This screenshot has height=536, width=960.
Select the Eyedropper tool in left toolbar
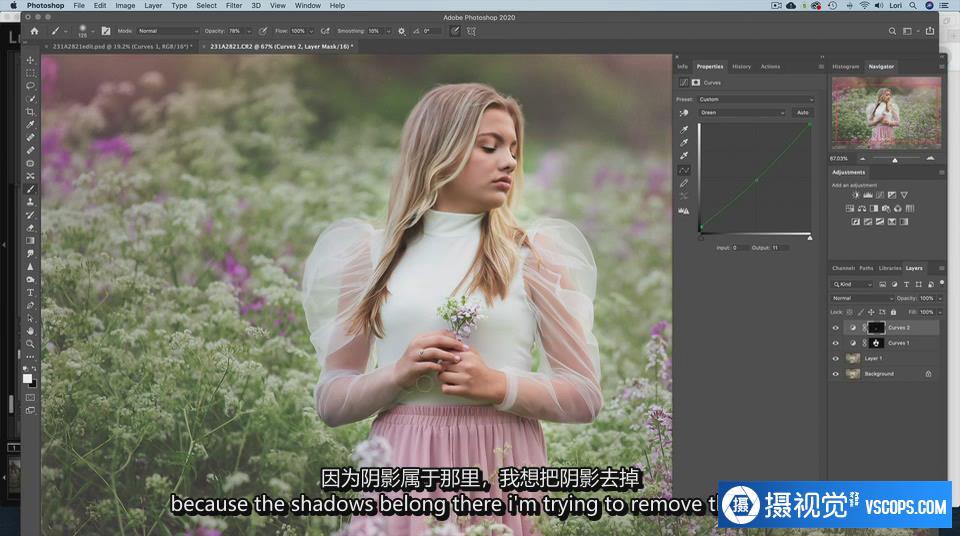[x=30, y=124]
